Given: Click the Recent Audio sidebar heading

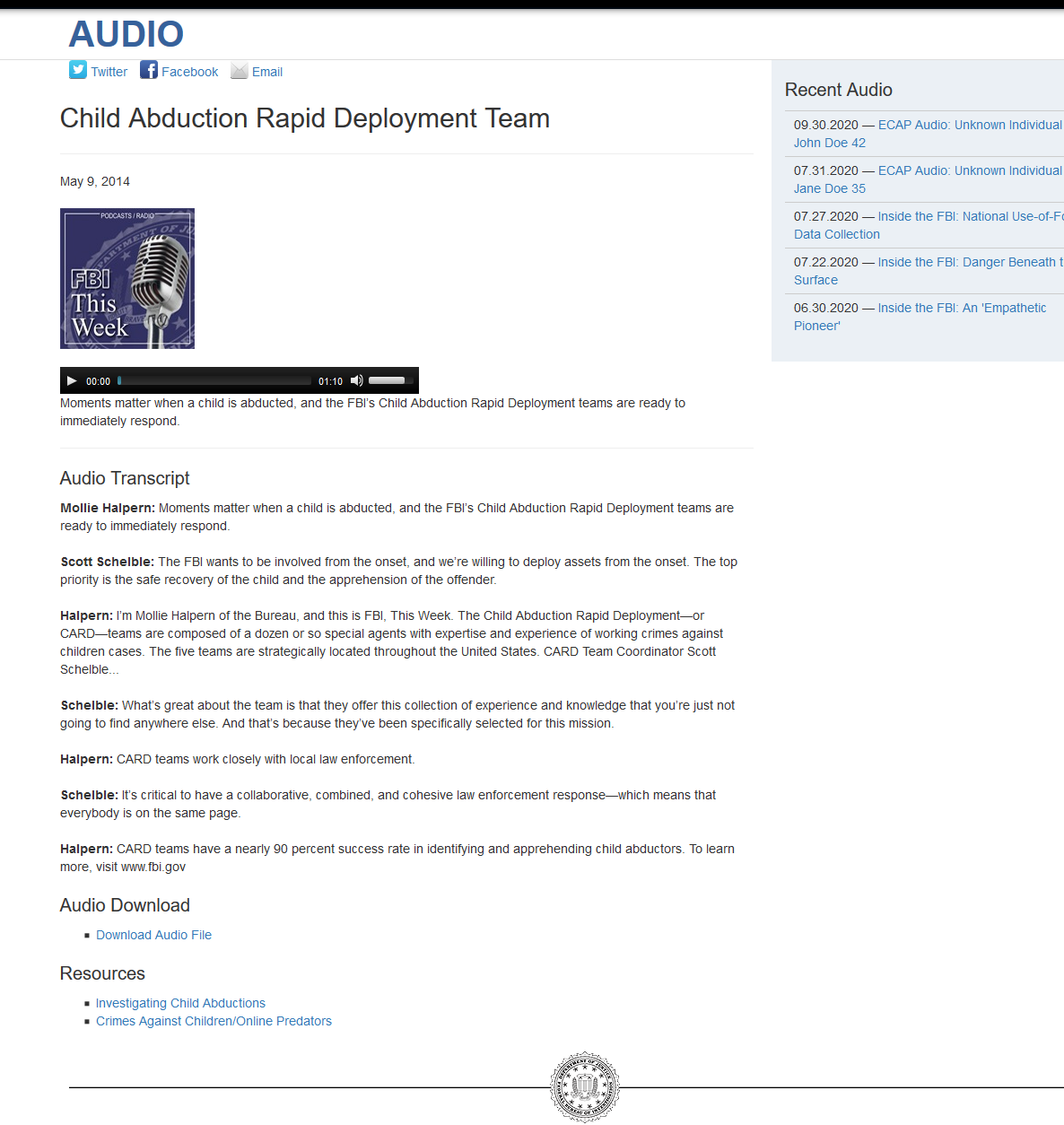Looking at the screenshot, I should pos(839,90).
